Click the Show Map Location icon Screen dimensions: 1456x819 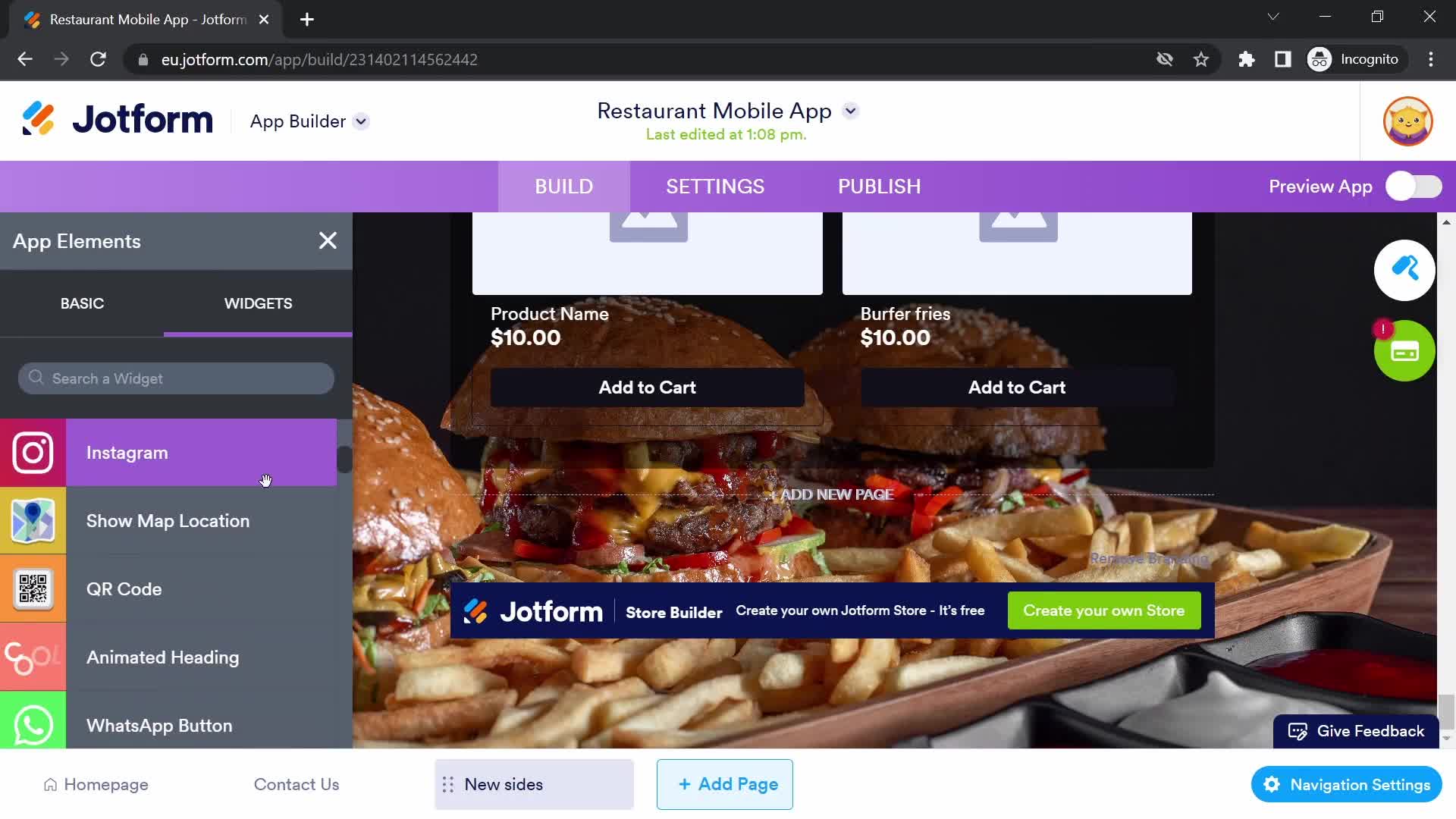tap(33, 521)
